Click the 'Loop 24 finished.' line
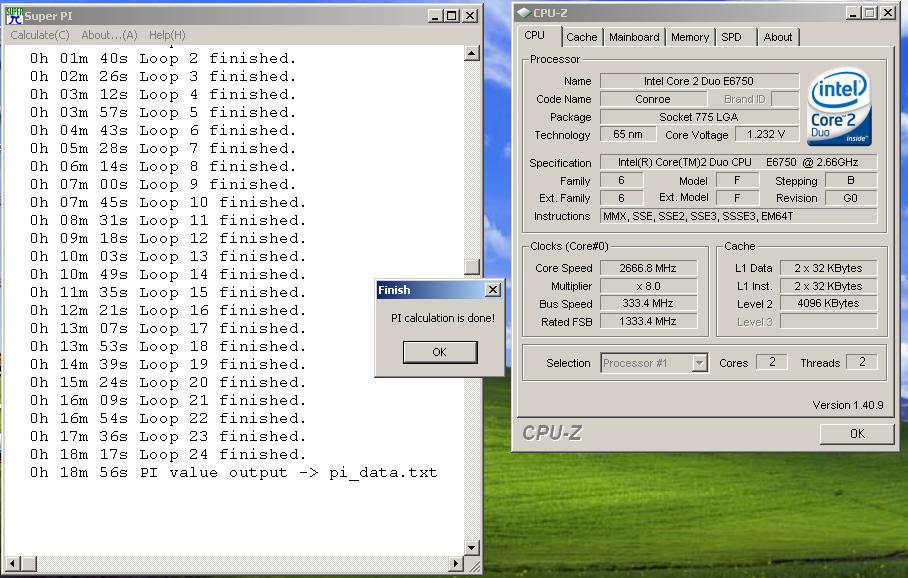This screenshot has height=578, width=908. pos(168,455)
